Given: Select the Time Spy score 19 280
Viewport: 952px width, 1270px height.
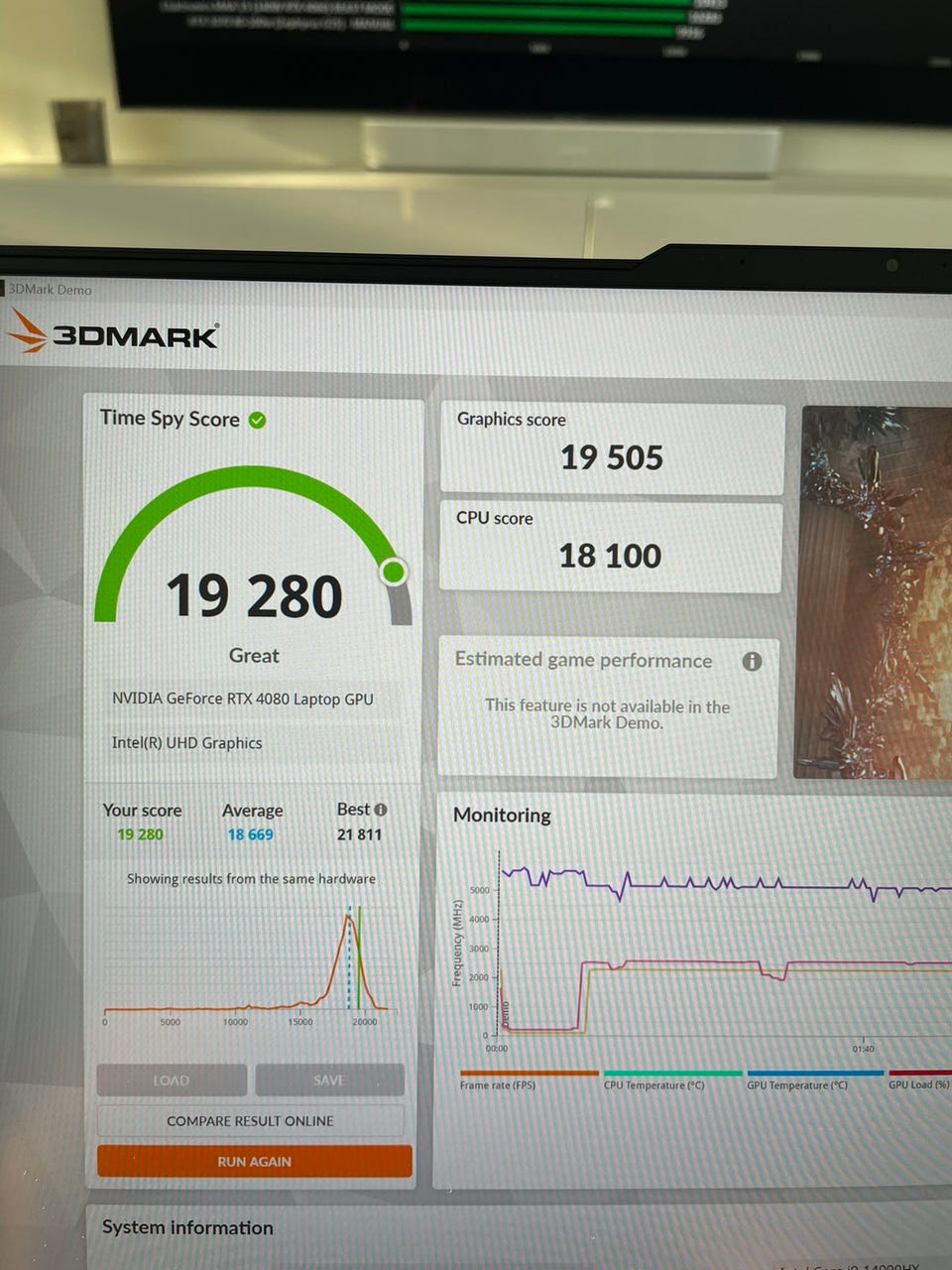Looking at the screenshot, I should pyautogui.click(x=254, y=596).
